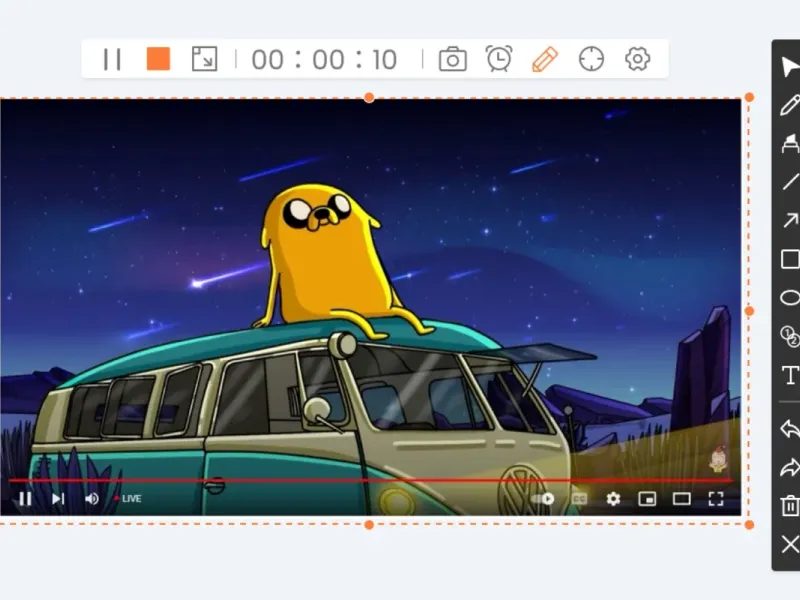Click bottom-center handle of recording region
Viewport: 800px width, 600px height.
pyautogui.click(x=369, y=524)
